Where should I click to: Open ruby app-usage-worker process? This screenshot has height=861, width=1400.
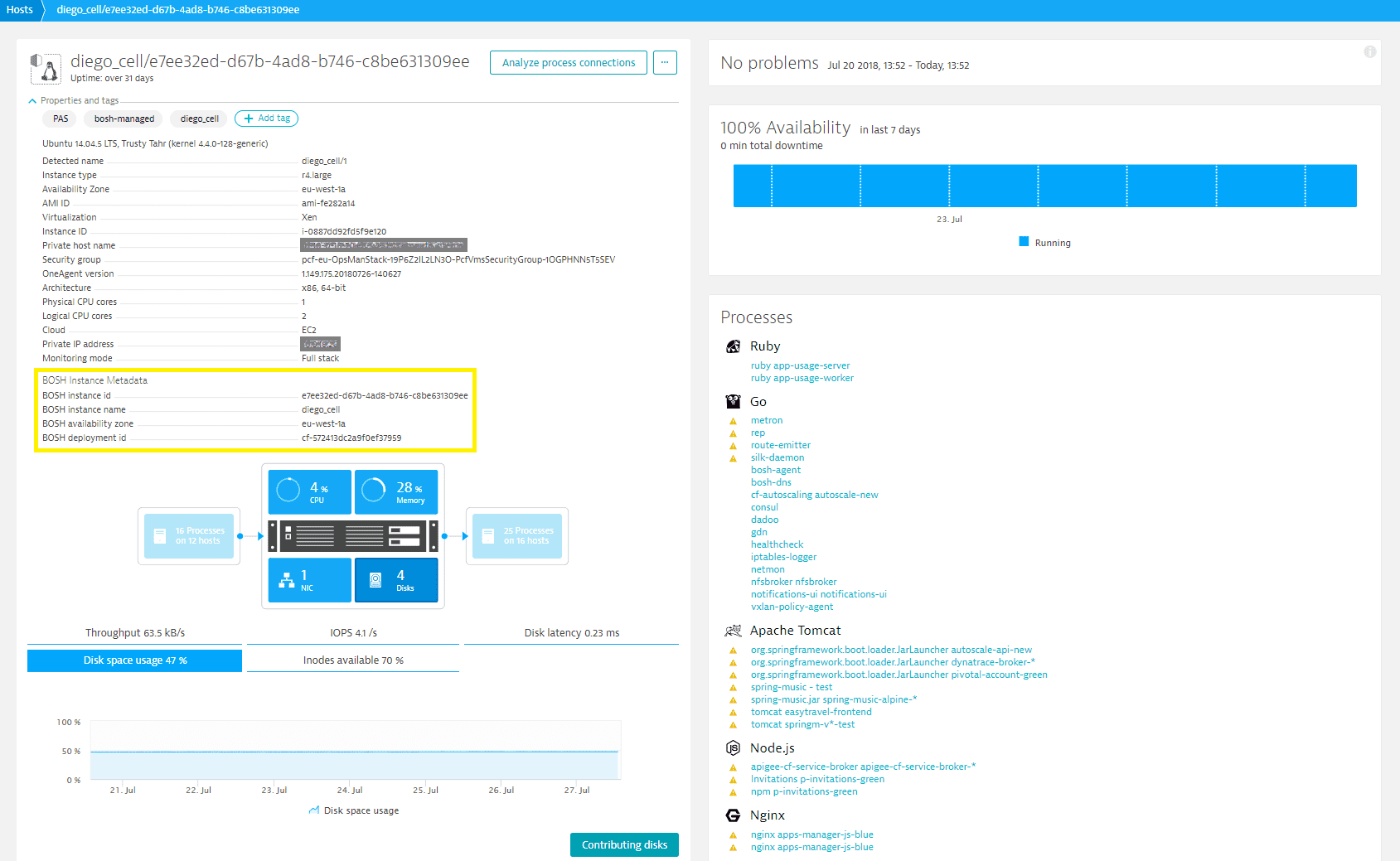point(802,378)
